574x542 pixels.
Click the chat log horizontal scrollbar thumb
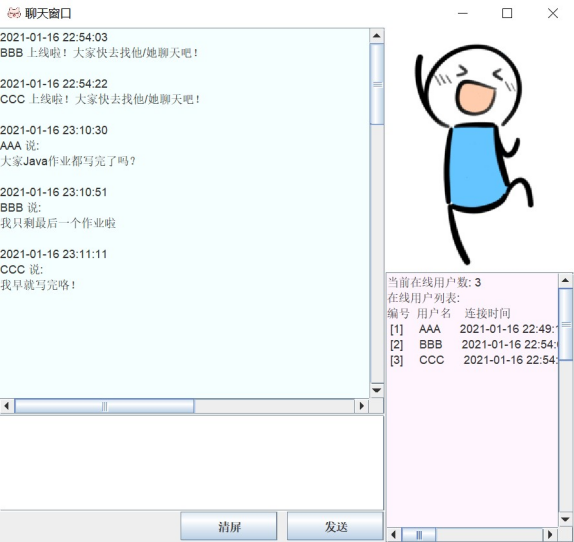click(x=104, y=406)
